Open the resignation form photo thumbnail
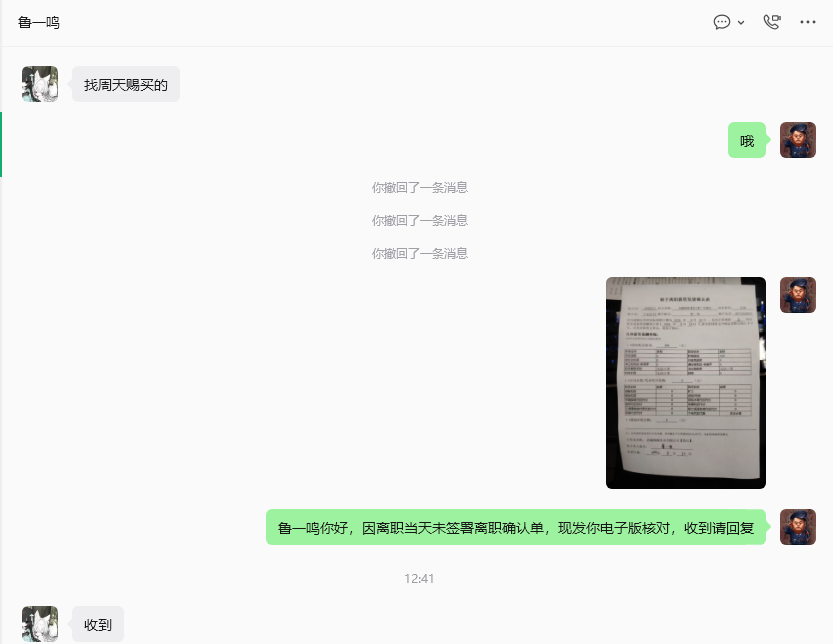Screen dimensions: 833x644 coord(686,383)
